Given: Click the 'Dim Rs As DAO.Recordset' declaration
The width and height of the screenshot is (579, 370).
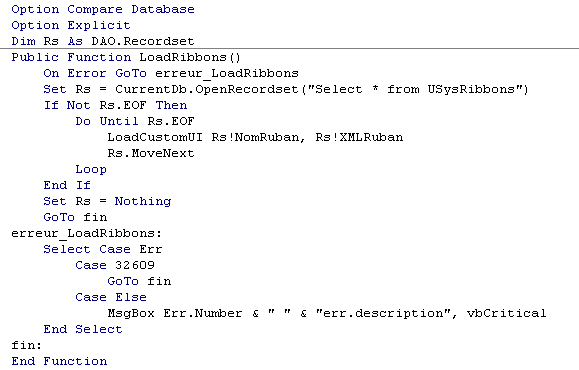Looking at the screenshot, I should coord(103,41).
